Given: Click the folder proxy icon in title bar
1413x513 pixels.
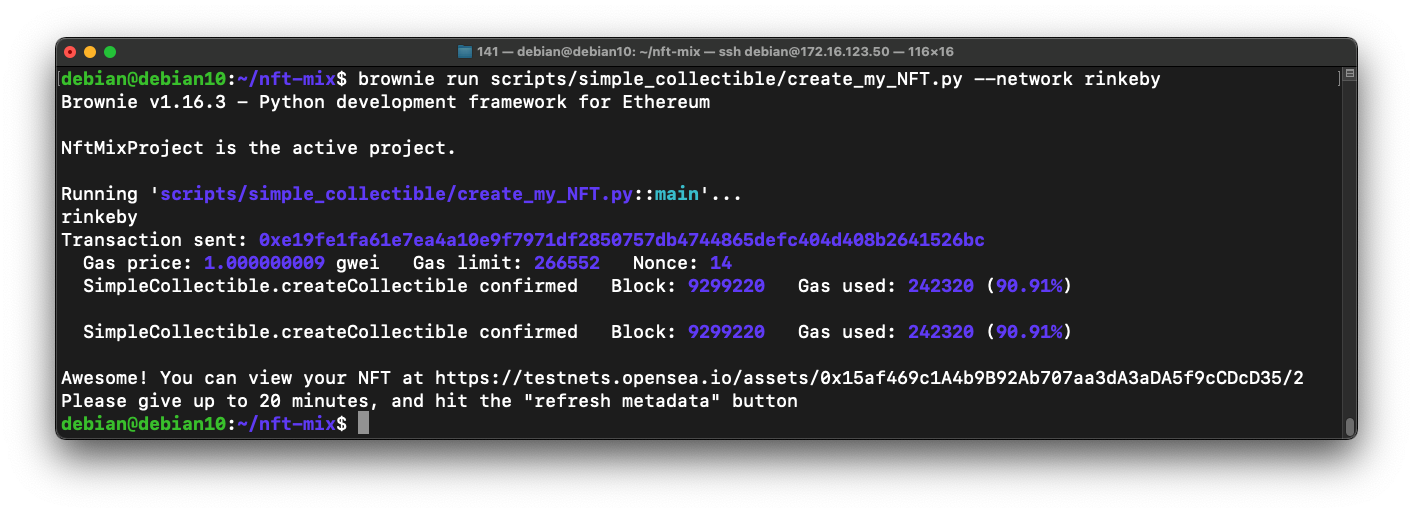Looking at the screenshot, I should pos(464,51).
